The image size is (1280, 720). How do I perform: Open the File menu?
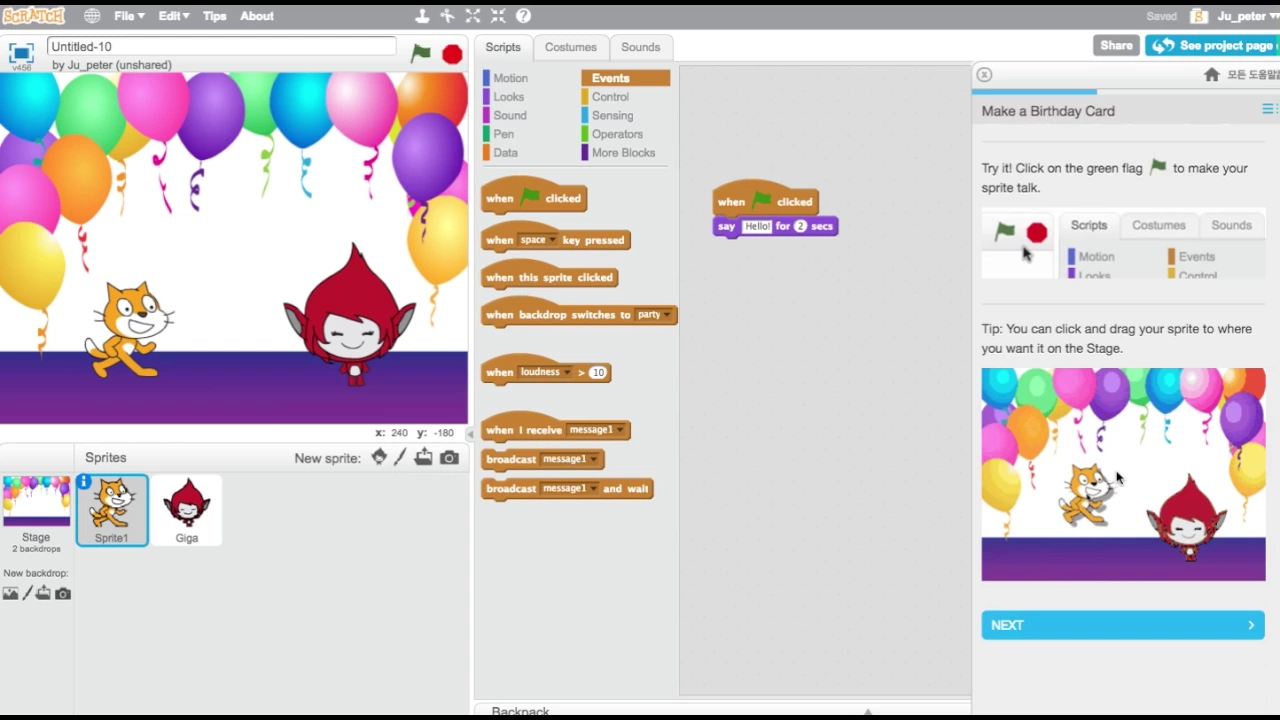tap(129, 16)
